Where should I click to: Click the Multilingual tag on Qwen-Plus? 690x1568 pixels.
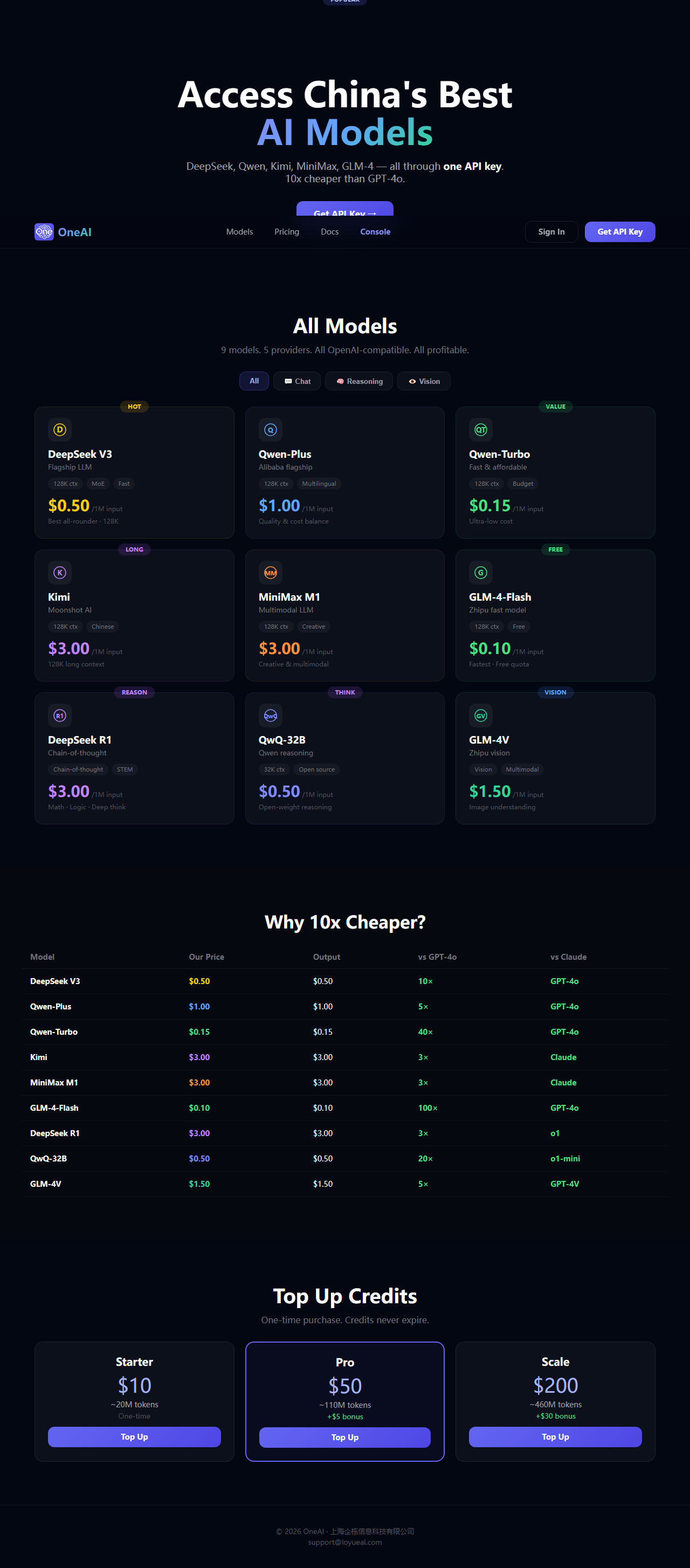click(319, 484)
